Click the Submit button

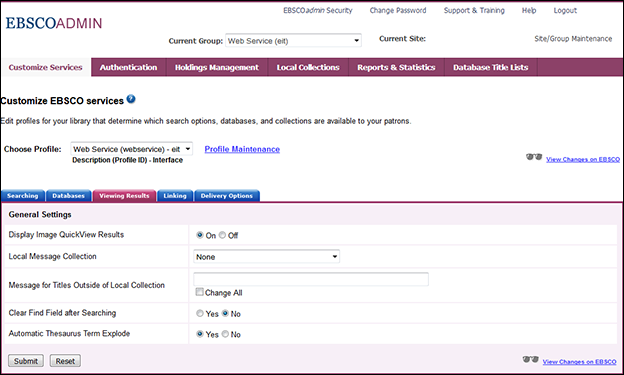(x=26, y=361)
